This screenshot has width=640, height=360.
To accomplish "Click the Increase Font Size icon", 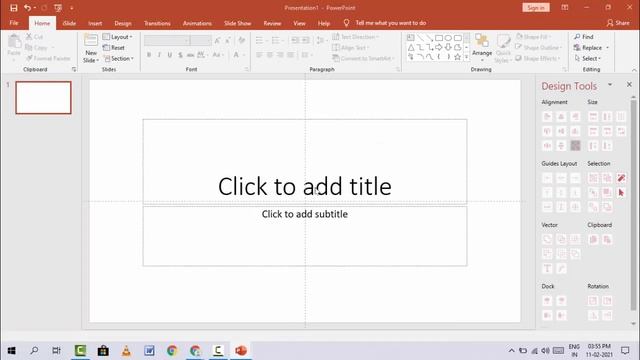I will [x=218, y=40].
